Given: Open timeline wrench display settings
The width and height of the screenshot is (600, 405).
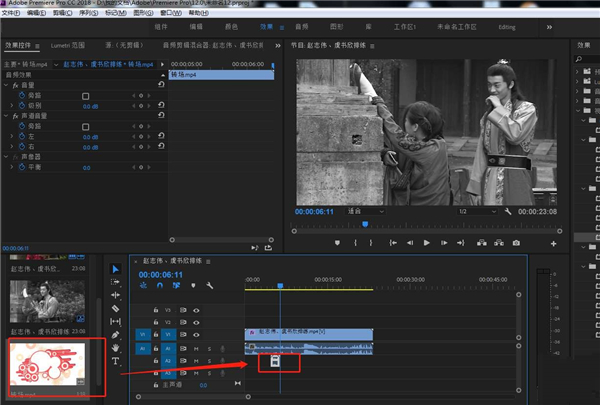Looking at the screenshot, I should click(210, 285).
